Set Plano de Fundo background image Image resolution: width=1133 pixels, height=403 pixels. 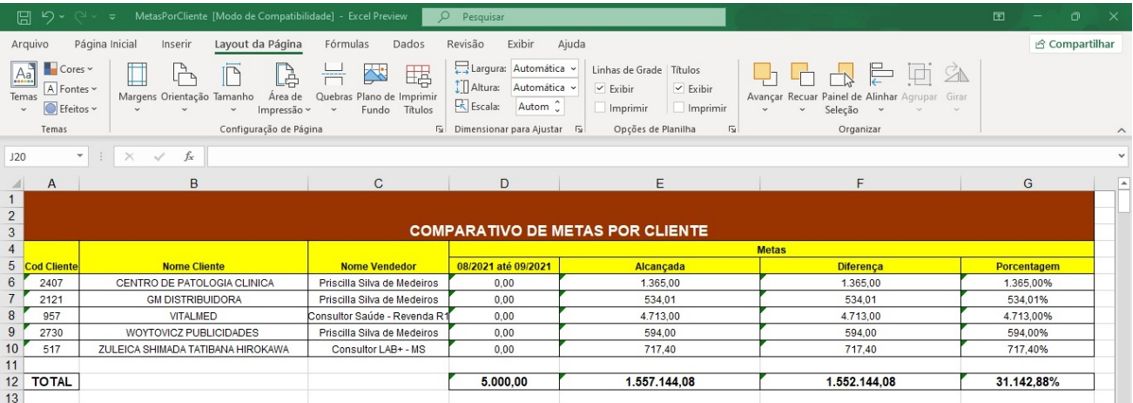point(376,87)
